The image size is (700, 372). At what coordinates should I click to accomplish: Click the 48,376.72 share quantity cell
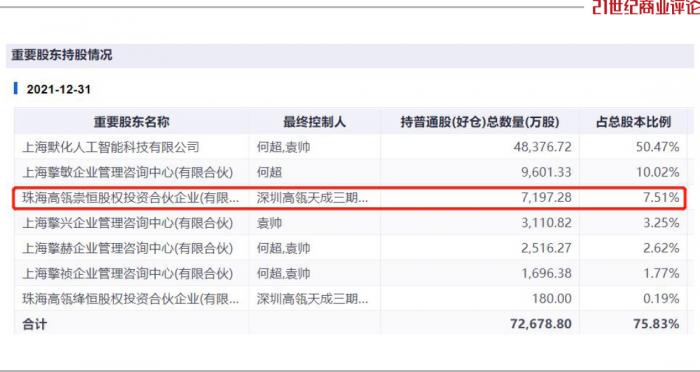click(542, 147)
